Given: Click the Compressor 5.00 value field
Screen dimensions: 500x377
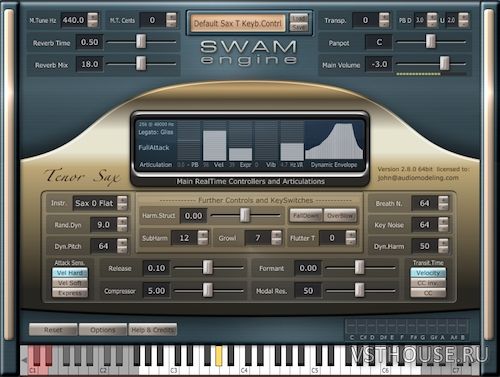Looking at the screenshot, I should [x=156, y=291].
